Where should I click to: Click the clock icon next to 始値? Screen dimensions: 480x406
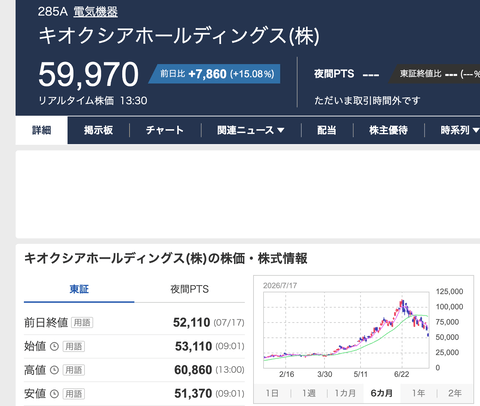coord(54,346)
